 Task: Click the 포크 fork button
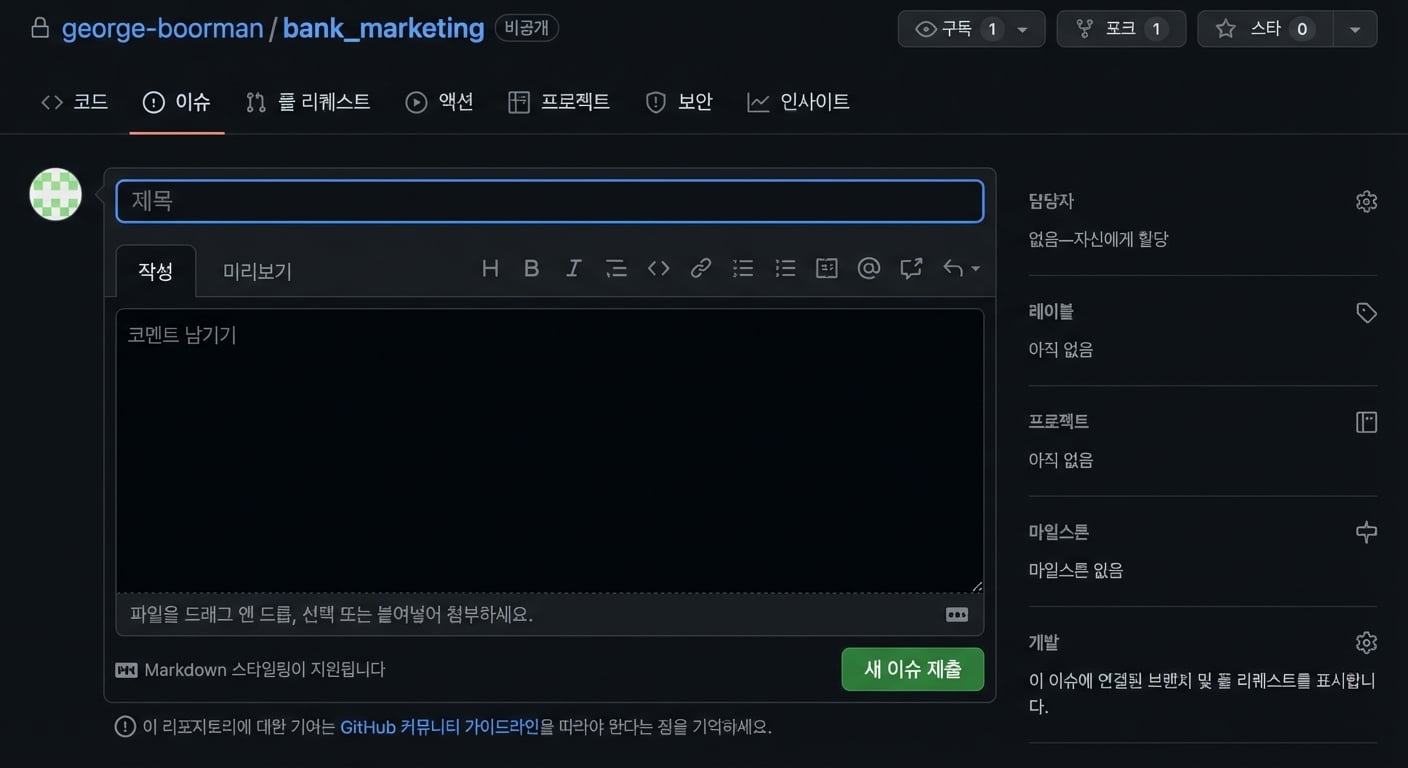1121,29
